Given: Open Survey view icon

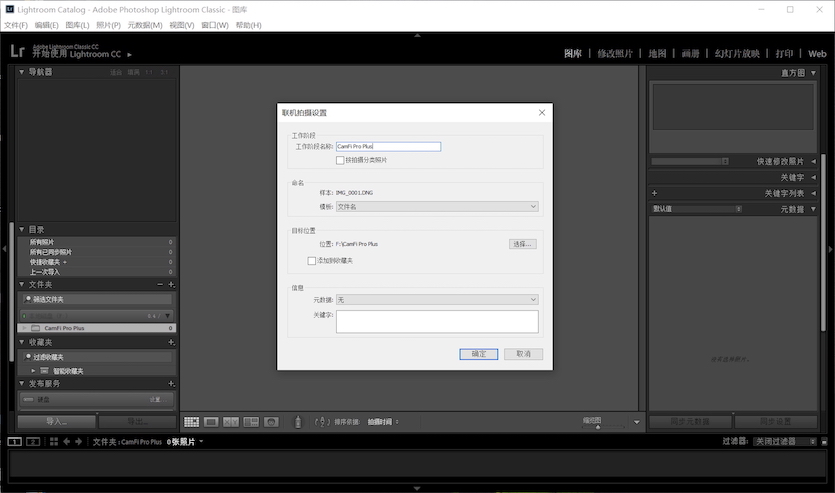Looking at the screenshot, I should coord(251,422).
